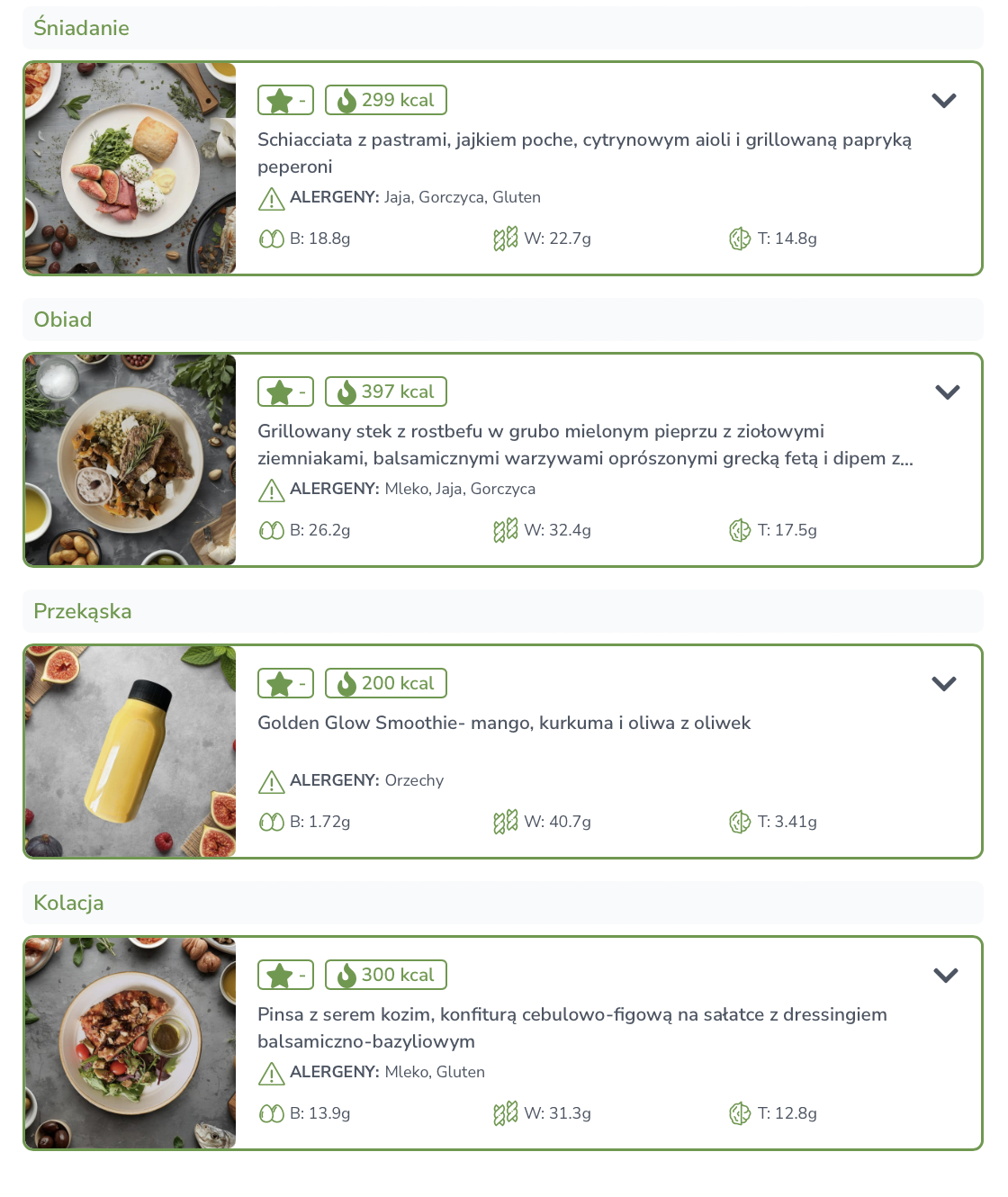Image resolution: width=1008 pixels, height=1197 pixels.
Task: Click the allergen warning triangle for Orzechy
Action: (x=271, y=781)
